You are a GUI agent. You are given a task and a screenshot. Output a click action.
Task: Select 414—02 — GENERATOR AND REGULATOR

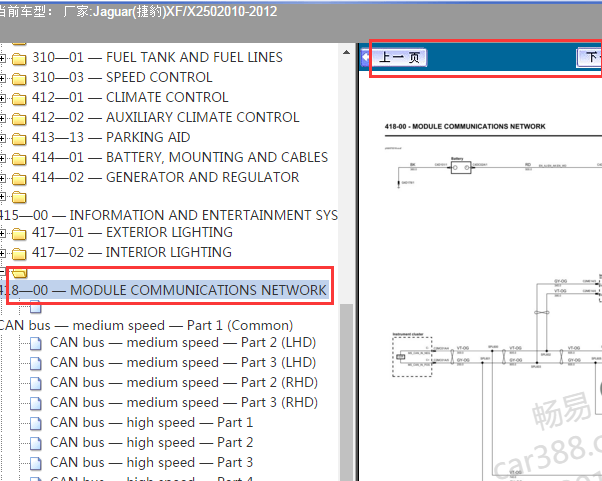165,177
